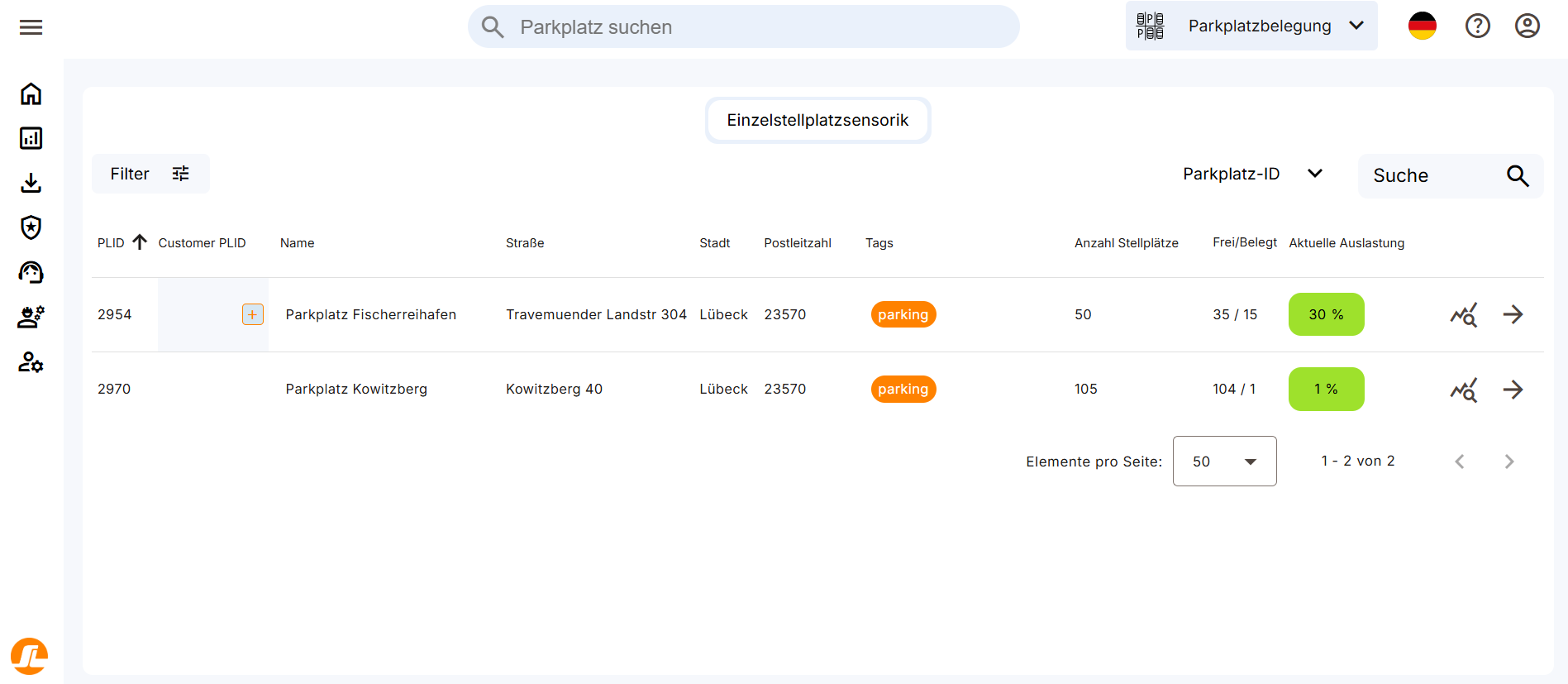The height and width of the screenshot is (684, 1568).
Task: Switch language via German flag
Action: pos(1422,26)
